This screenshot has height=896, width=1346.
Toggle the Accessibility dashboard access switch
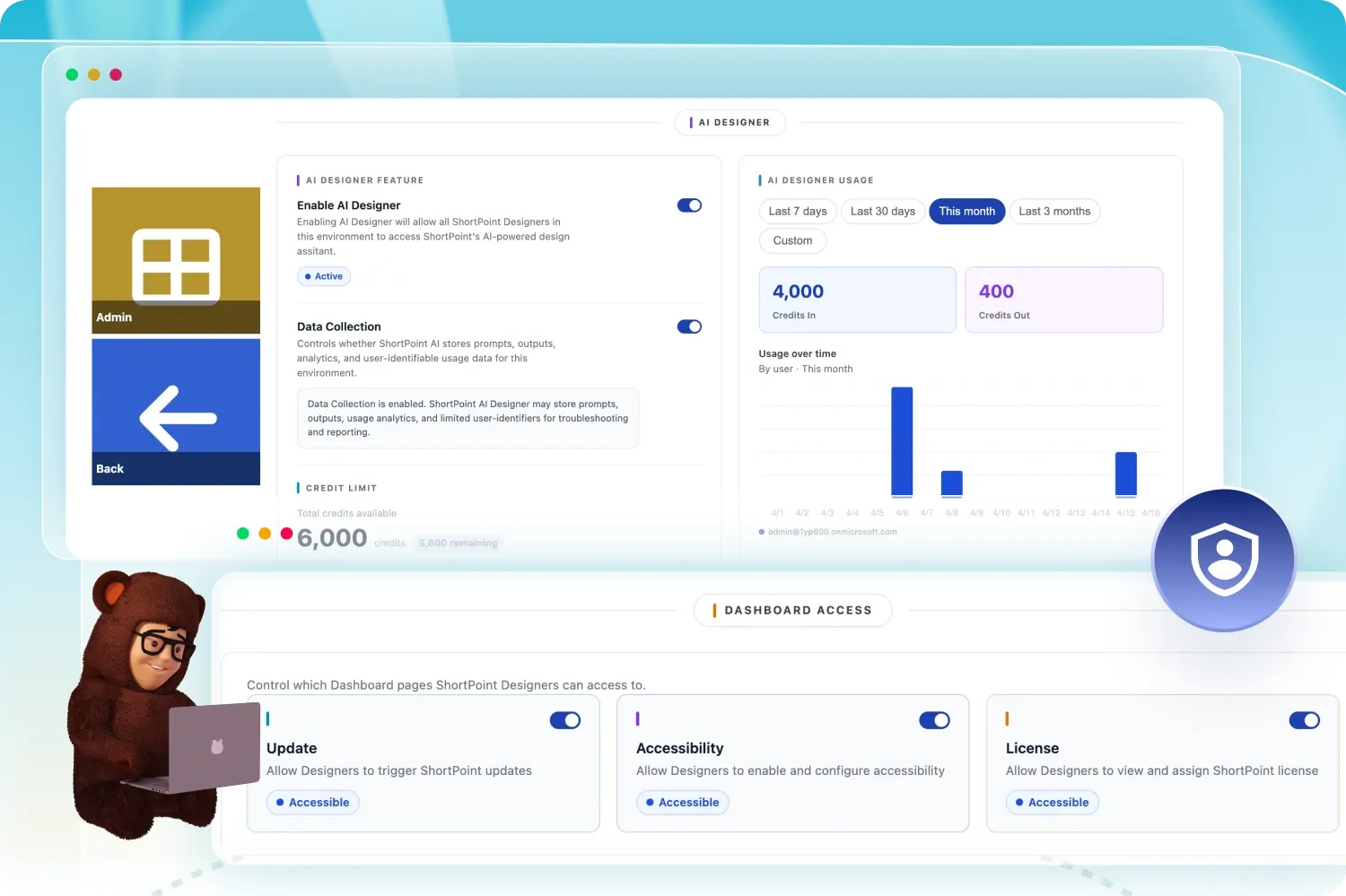coord(935,720)
